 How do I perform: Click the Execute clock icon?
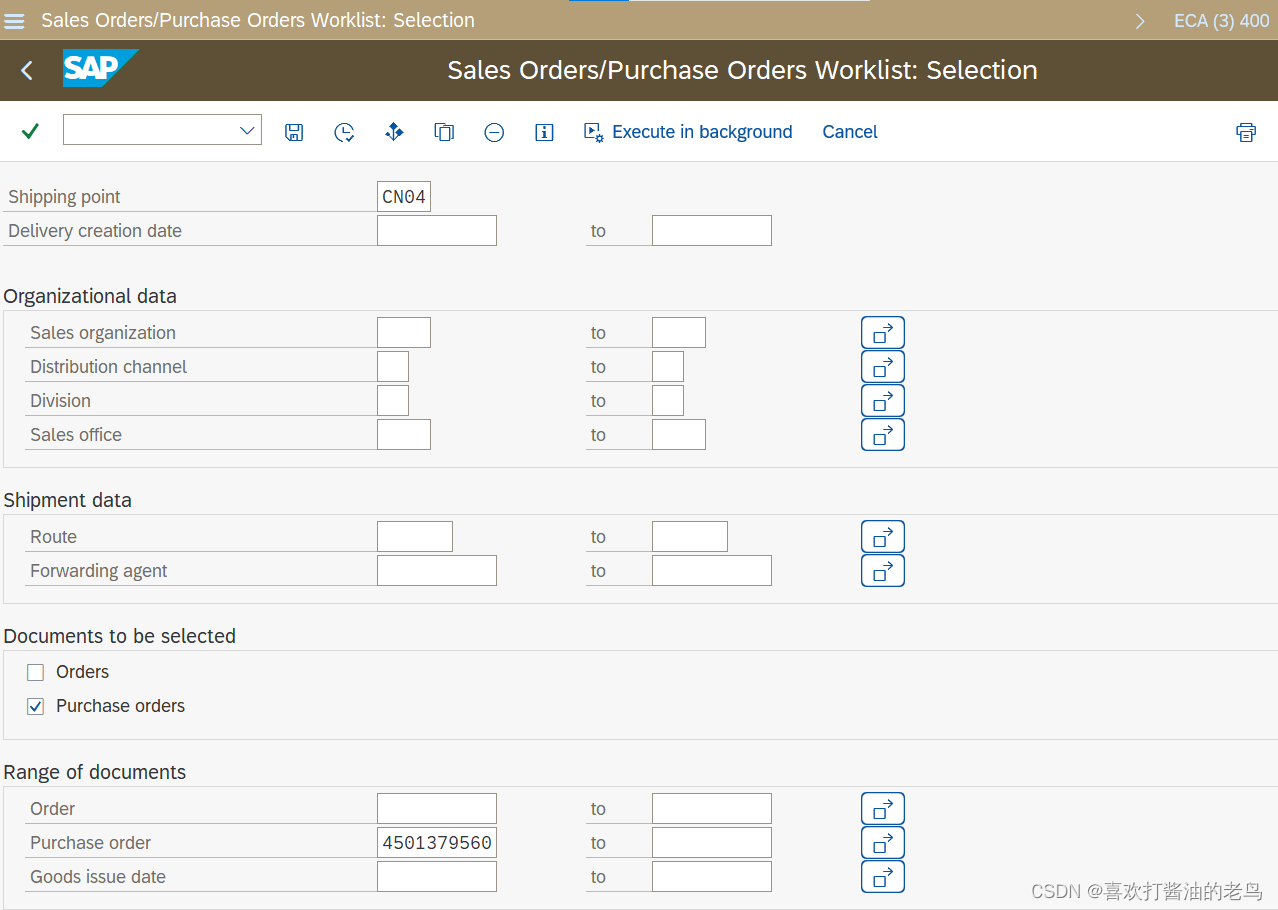tap(344, 132)
